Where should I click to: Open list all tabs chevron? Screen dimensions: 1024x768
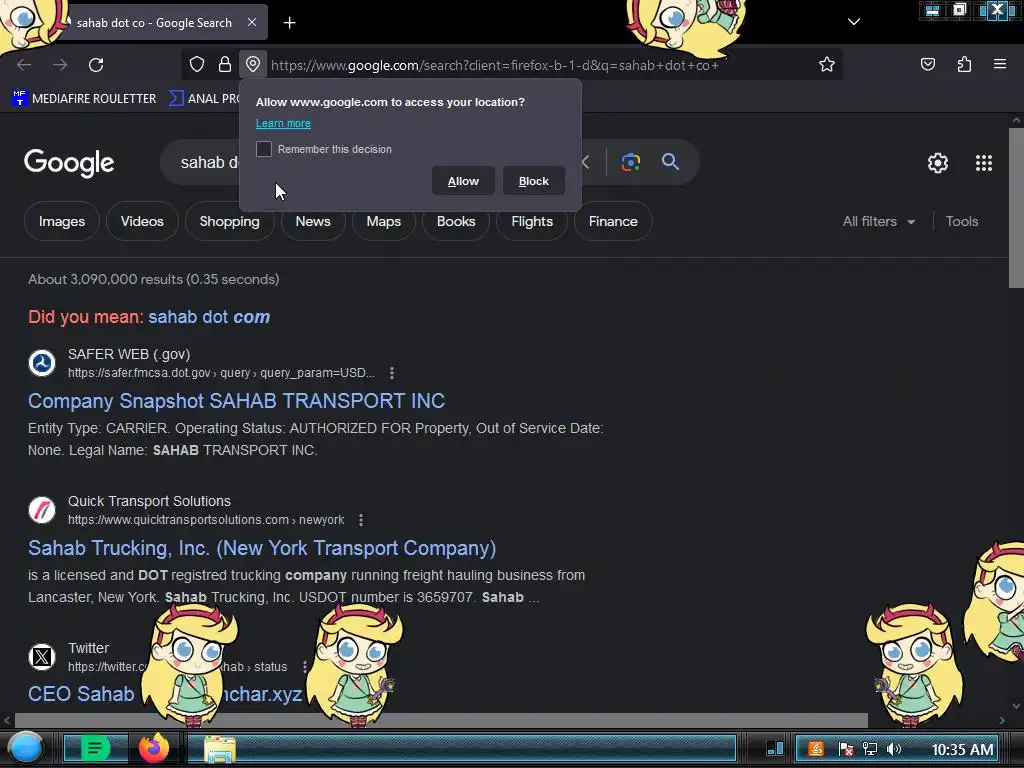[854, 22]
